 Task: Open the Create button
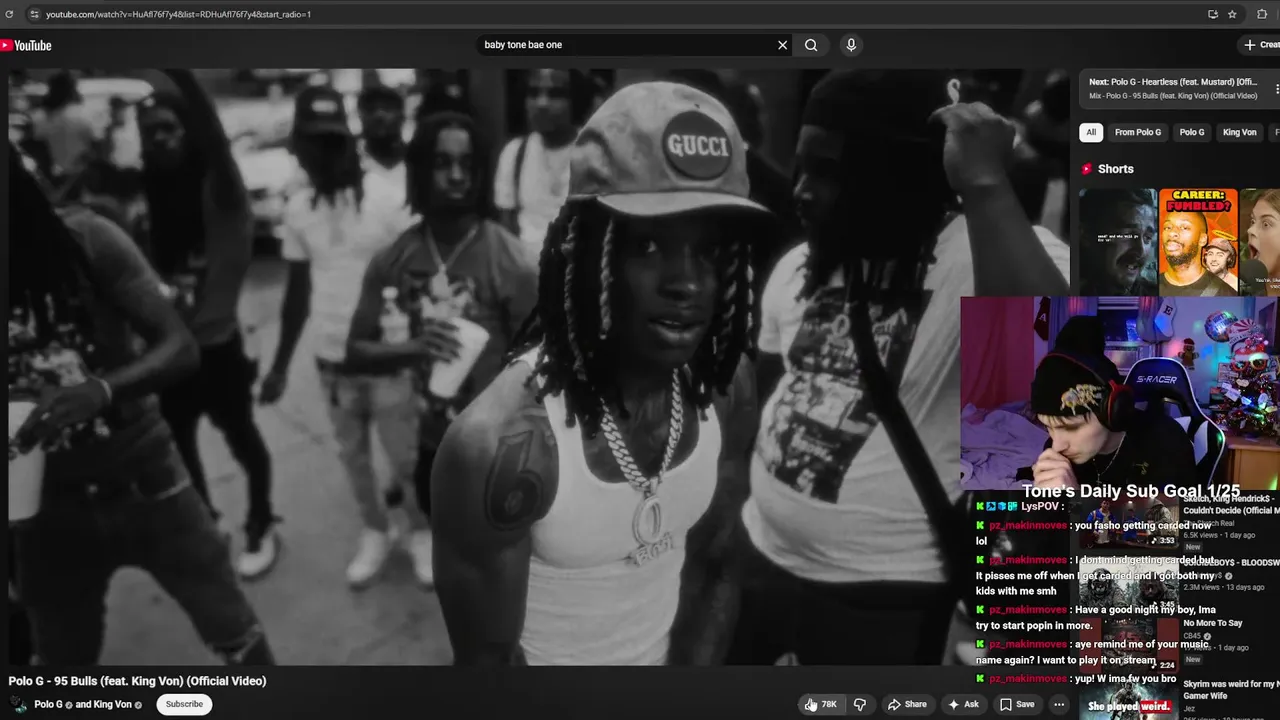coord(1261,45)
